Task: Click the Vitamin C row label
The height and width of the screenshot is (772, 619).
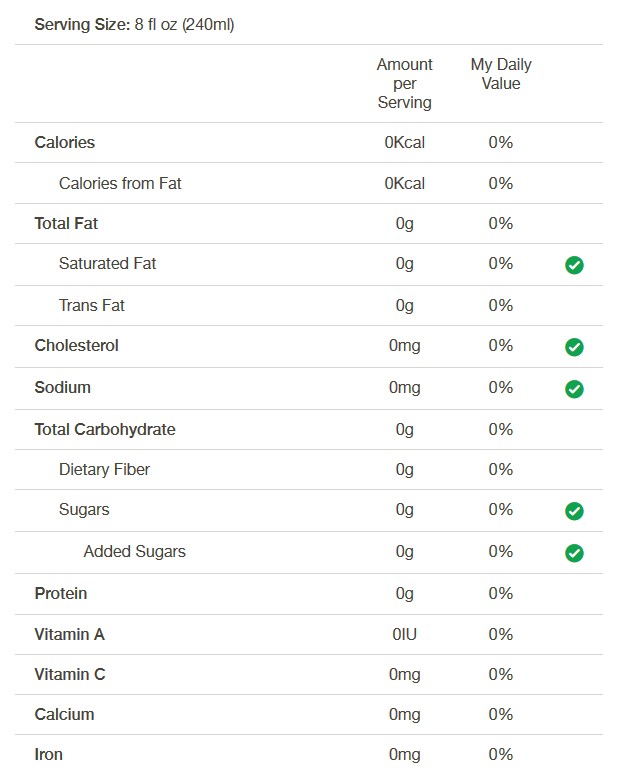Action: pyautogui.click(x=70, y=674)
